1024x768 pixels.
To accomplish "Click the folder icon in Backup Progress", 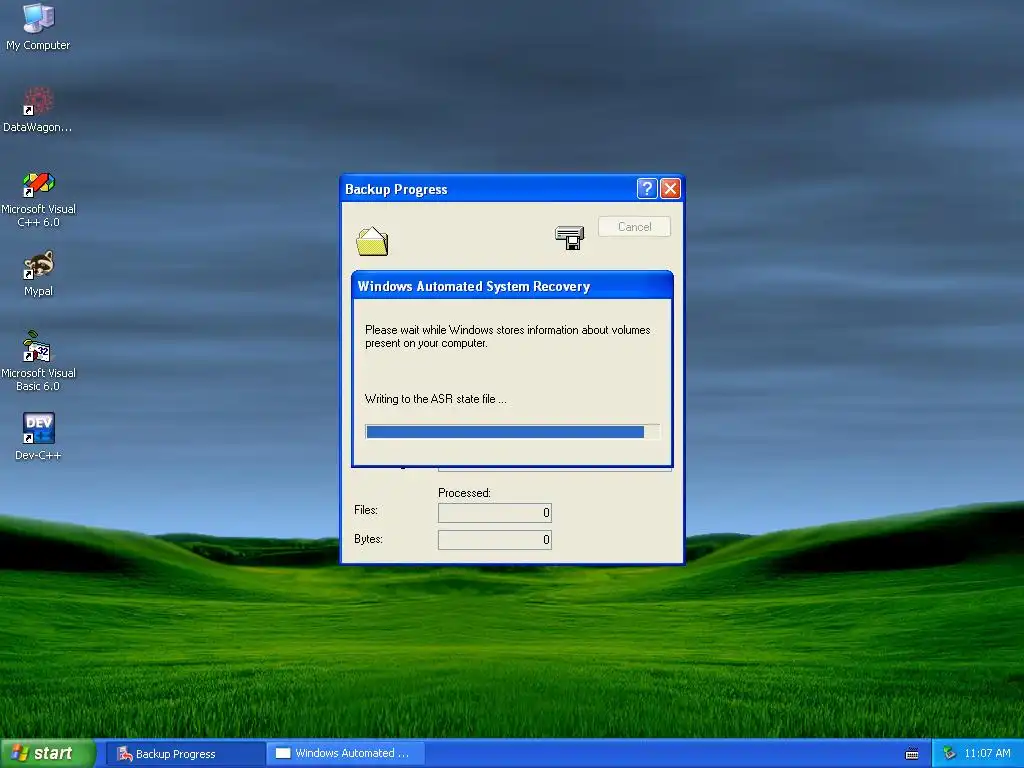I will click(372, 241).
